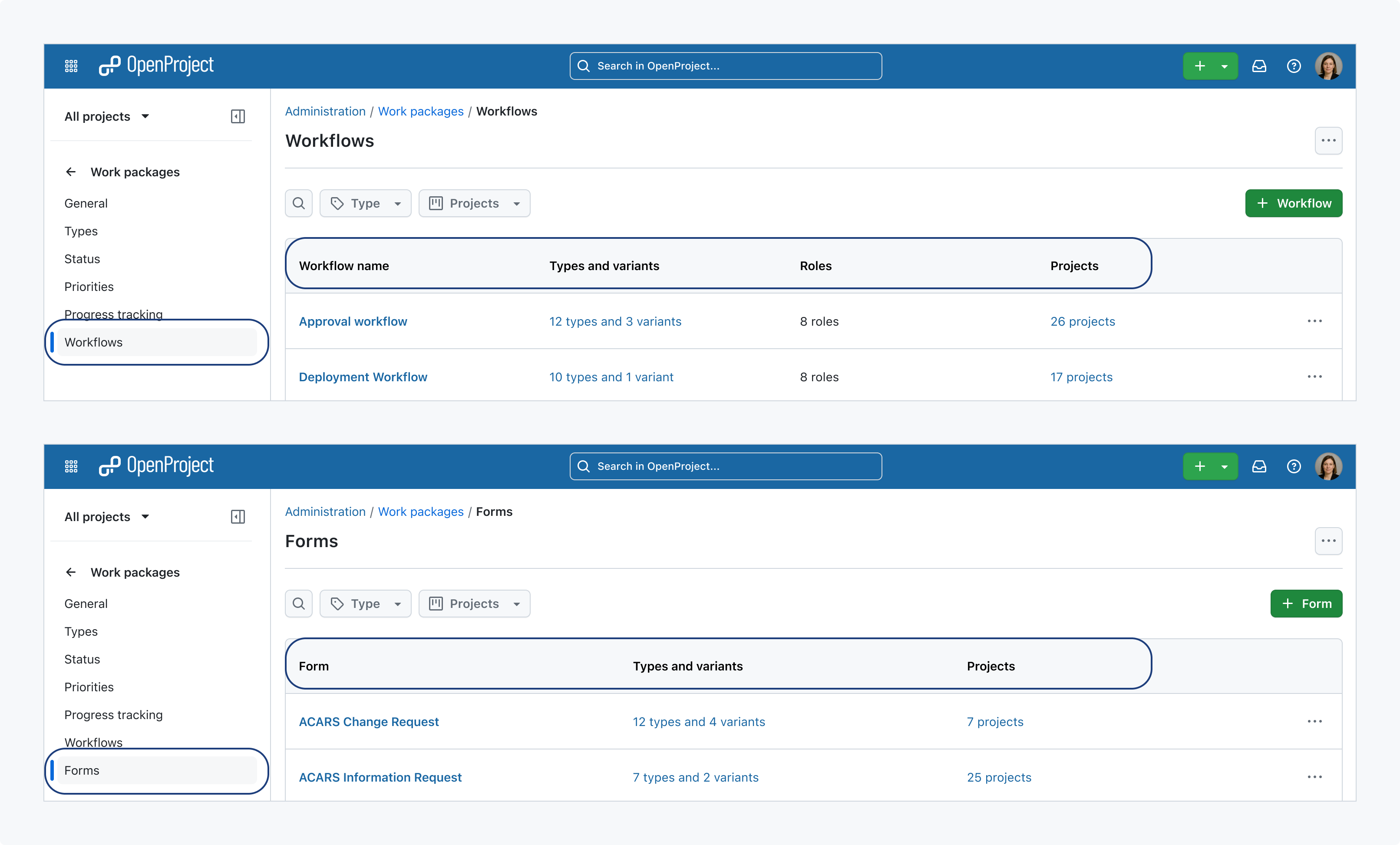The height and width of the screenshot is (845, 1400).
Task: Open the Workflows page header more menu
Action: coord(1328,141)
